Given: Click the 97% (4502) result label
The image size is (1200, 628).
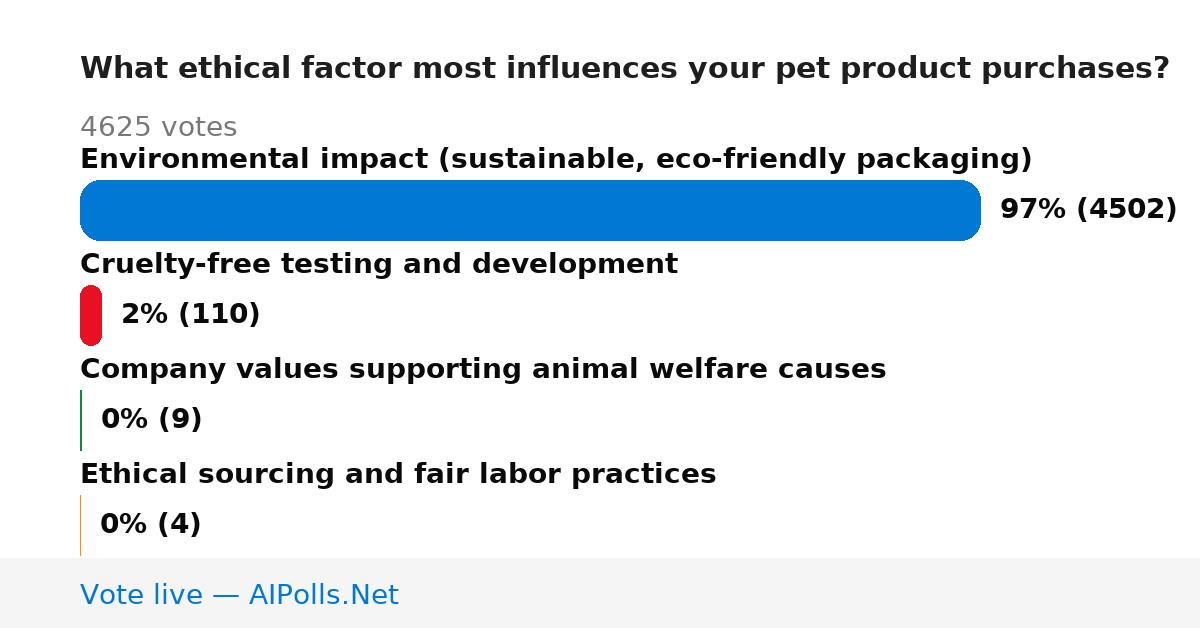Looking at the screenshot, I should coord(1088,210).
